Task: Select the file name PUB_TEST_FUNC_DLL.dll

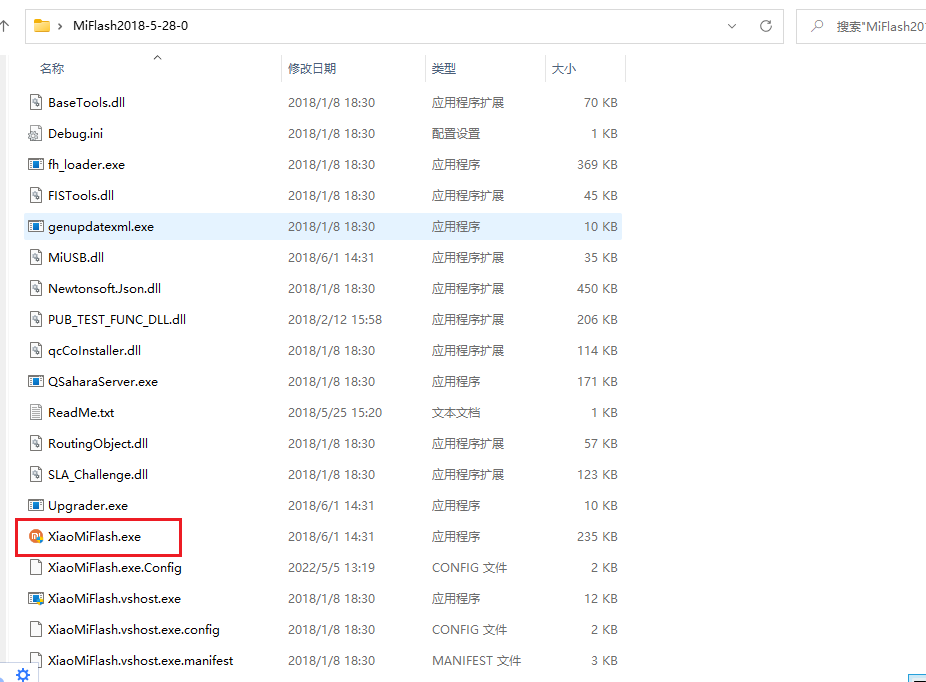Action: click(x=117, y=319)
